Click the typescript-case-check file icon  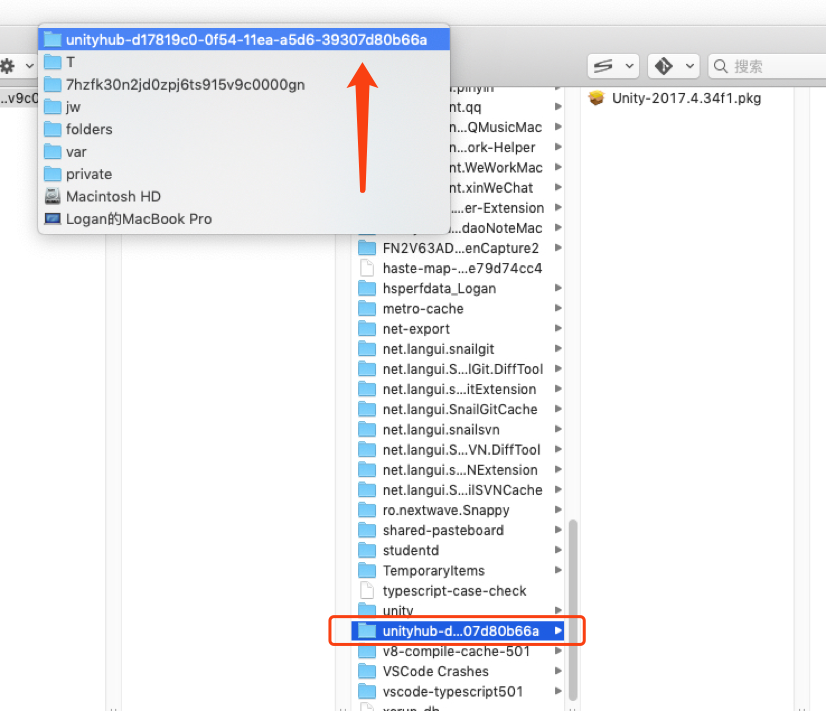click(x=367, y=591)
